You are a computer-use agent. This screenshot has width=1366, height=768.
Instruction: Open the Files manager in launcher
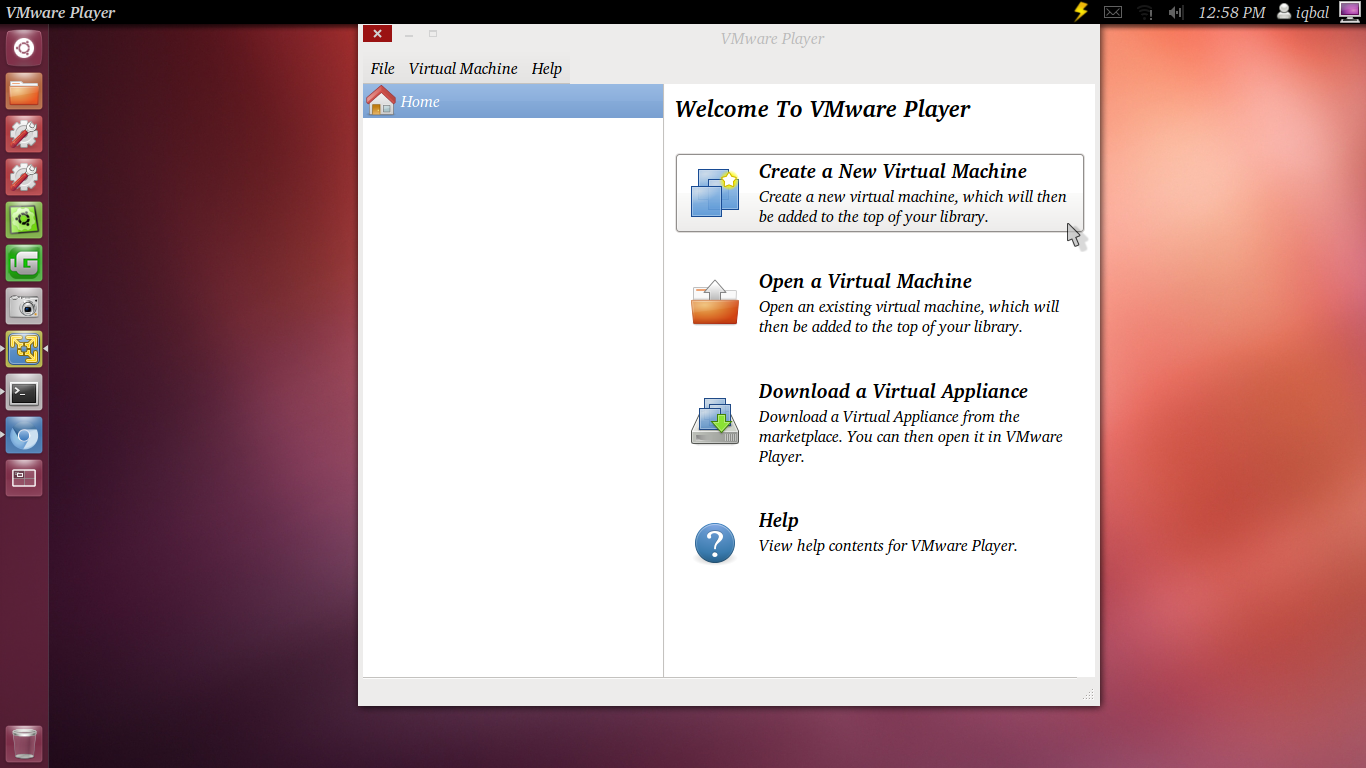pos(24,91)
